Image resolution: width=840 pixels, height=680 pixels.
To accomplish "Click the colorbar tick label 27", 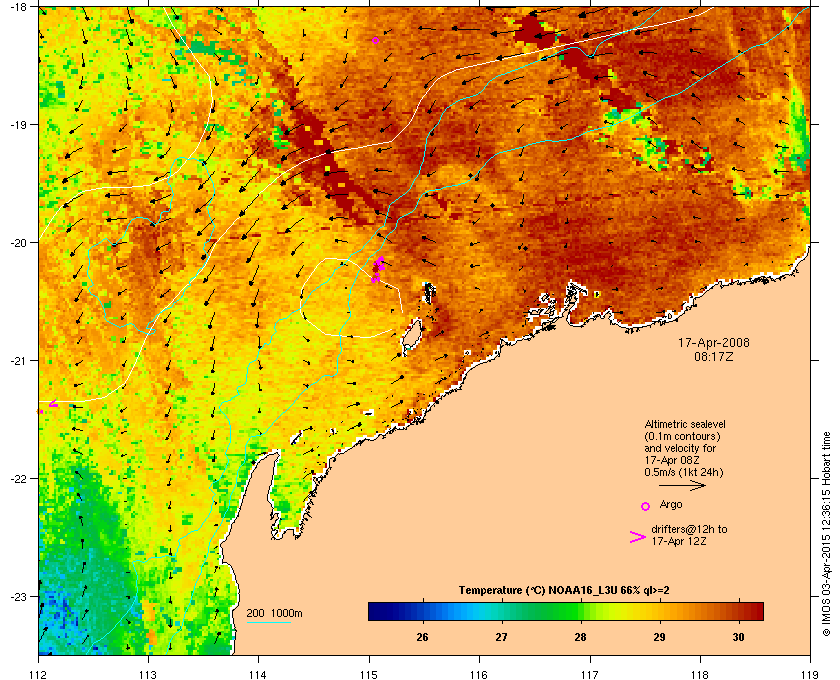I will (x=501, y=637).
